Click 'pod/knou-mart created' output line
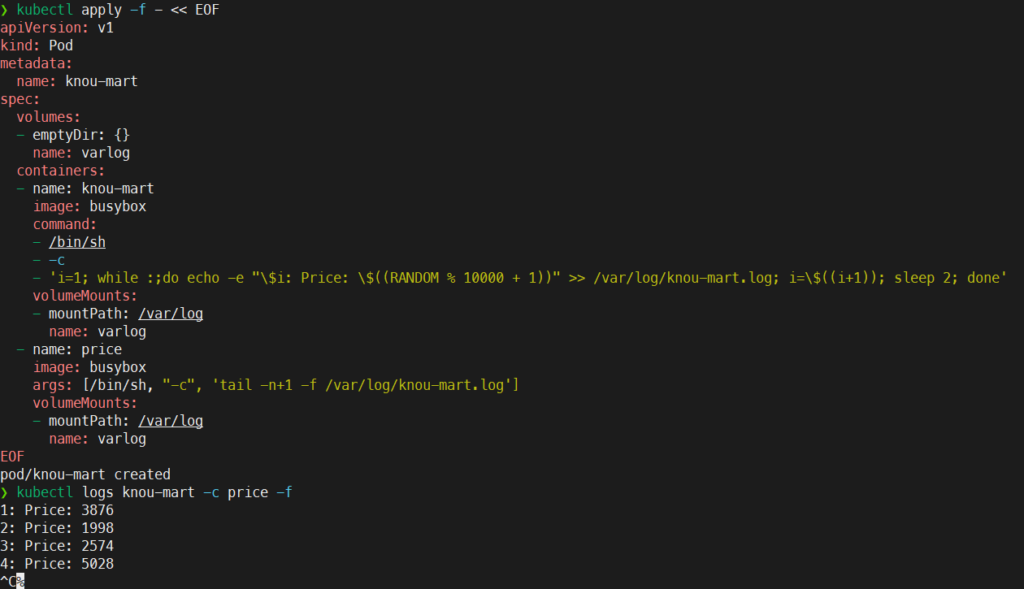The height and width of the screenshot is (589, 1024). 86,475
